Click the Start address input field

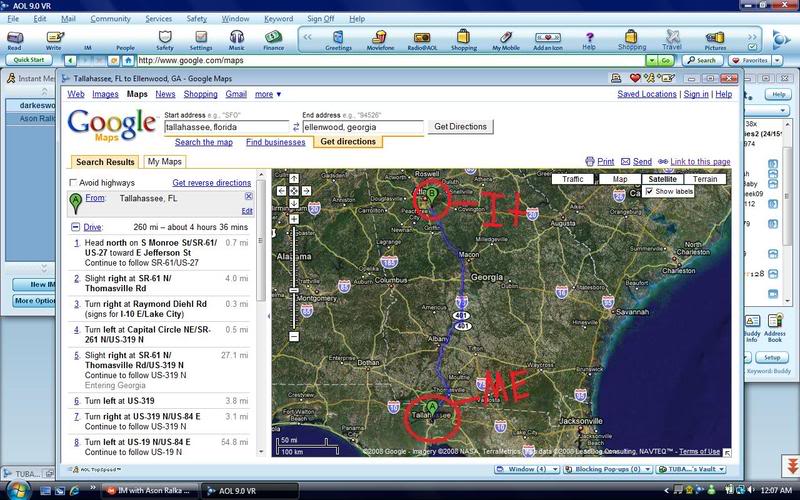coord(227,127)
